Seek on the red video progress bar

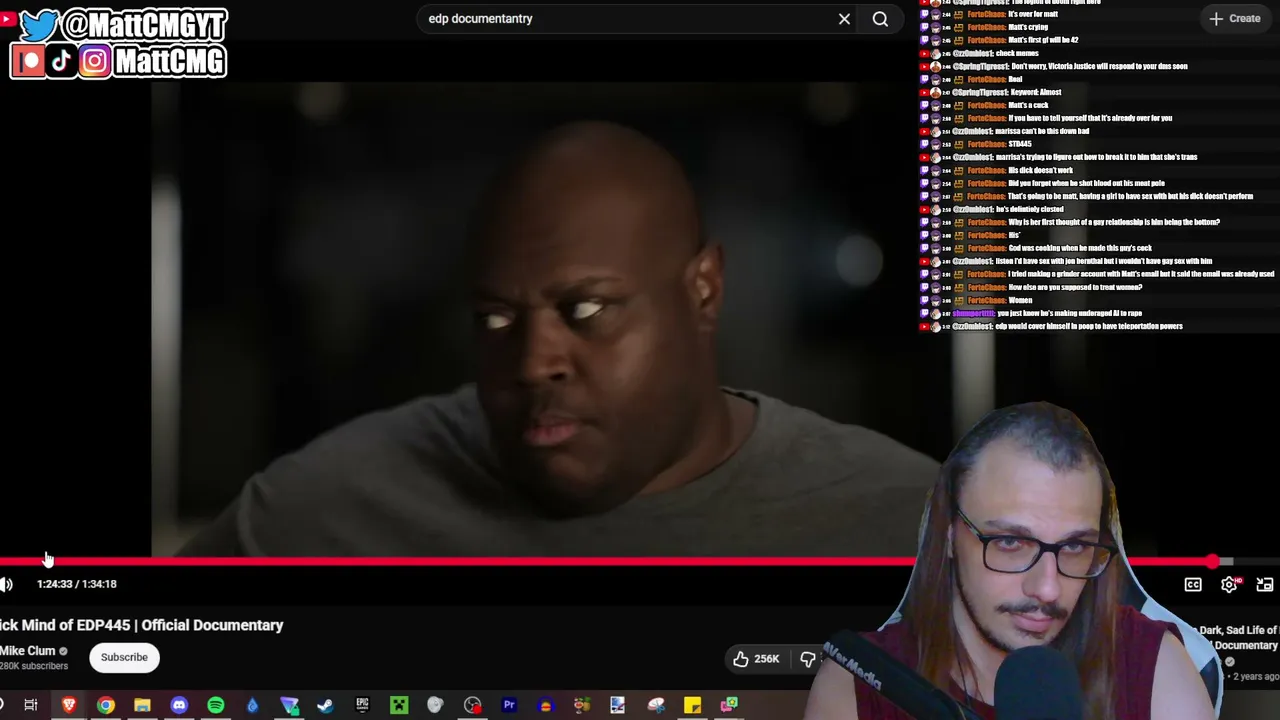coord(616,562)
